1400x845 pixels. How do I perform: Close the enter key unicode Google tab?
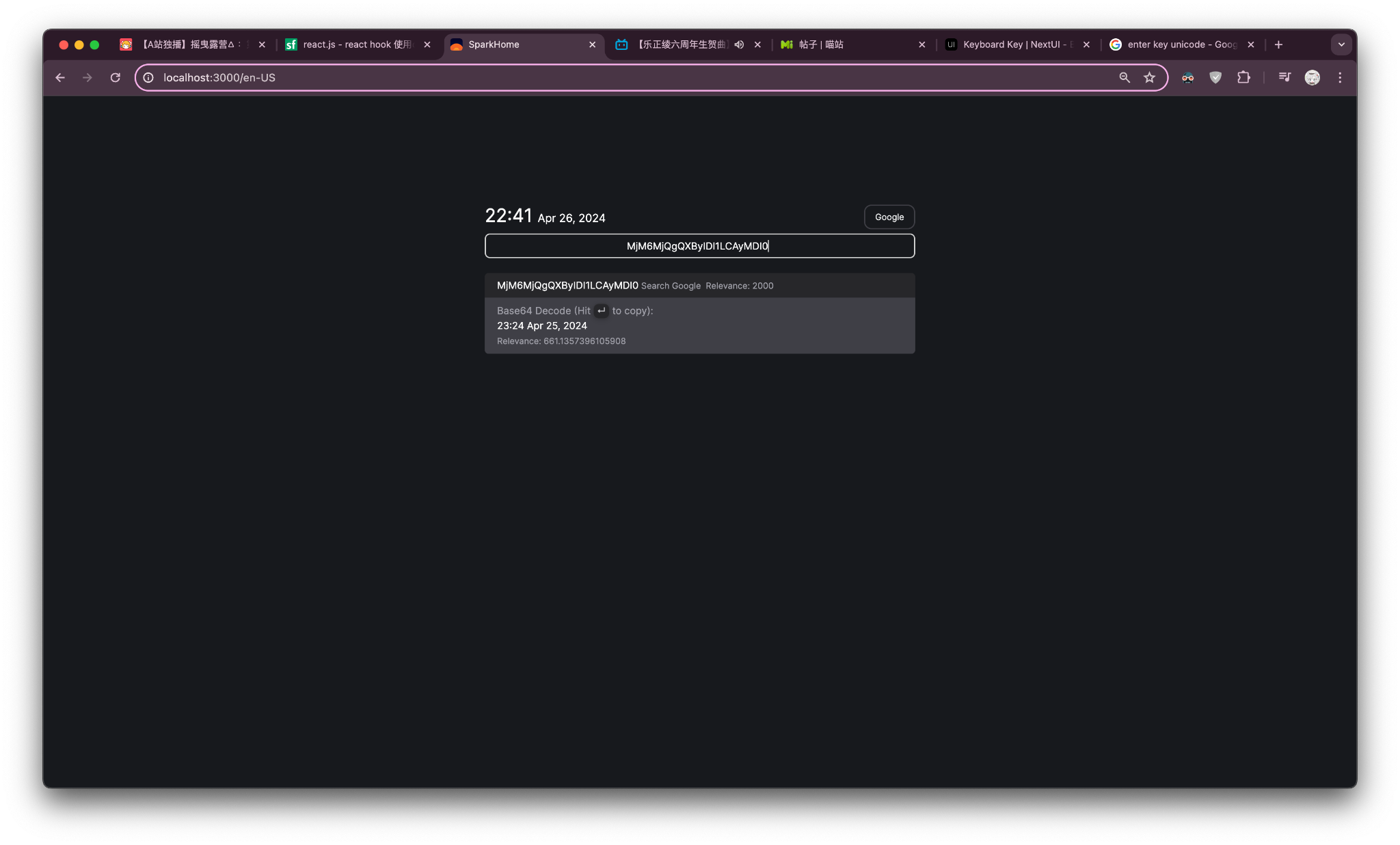click(x=1250, y=44)
